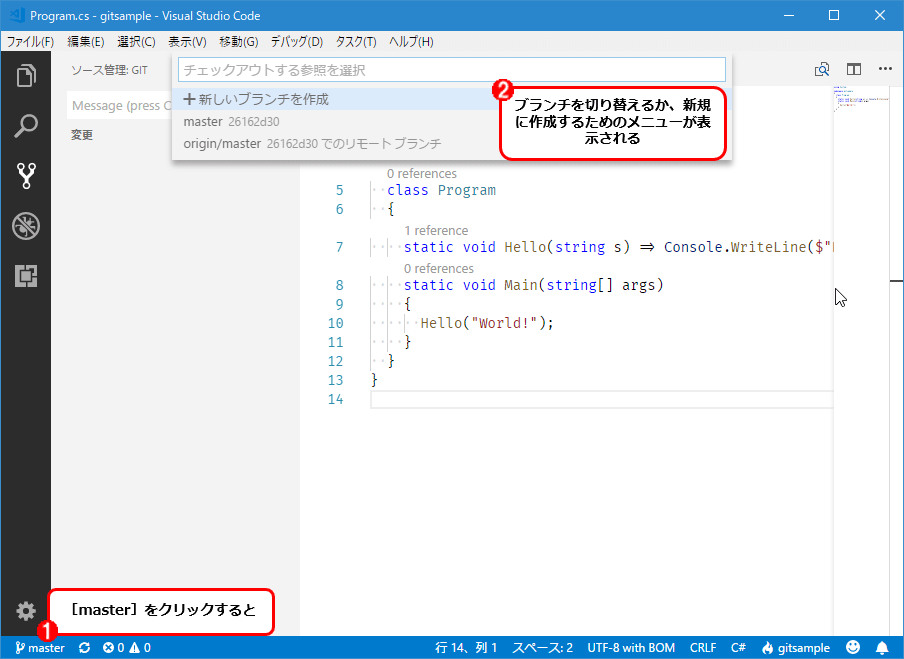Open the Explorer files icon in activity bar
Viewport: 904px width, 659px height.
point(26,76)
